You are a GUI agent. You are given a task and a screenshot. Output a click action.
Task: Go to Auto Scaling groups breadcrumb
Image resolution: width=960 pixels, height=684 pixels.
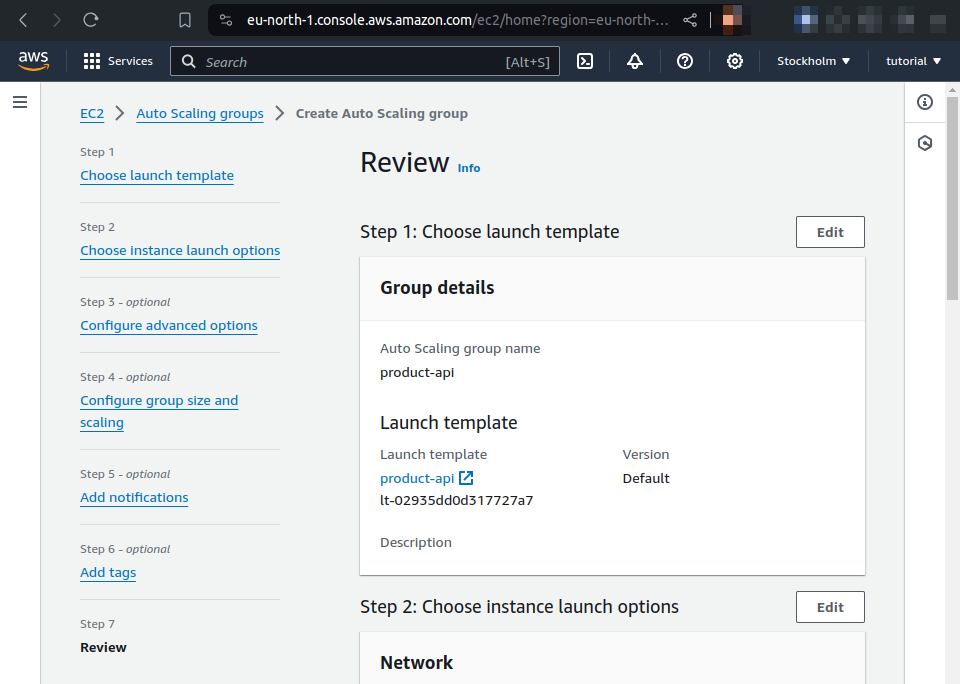tap(200, 114)
